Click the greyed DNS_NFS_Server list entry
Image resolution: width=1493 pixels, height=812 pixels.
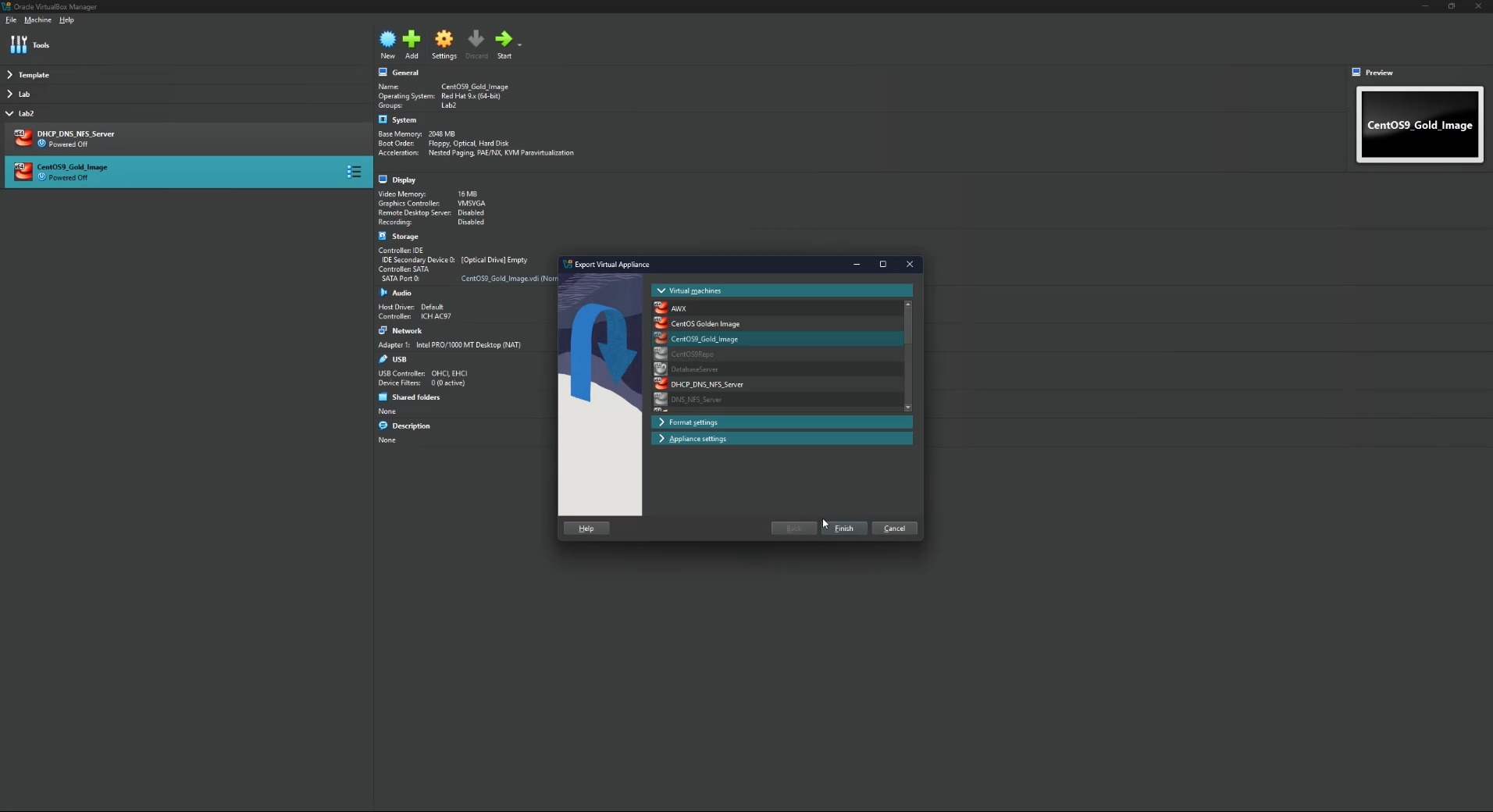778,399
